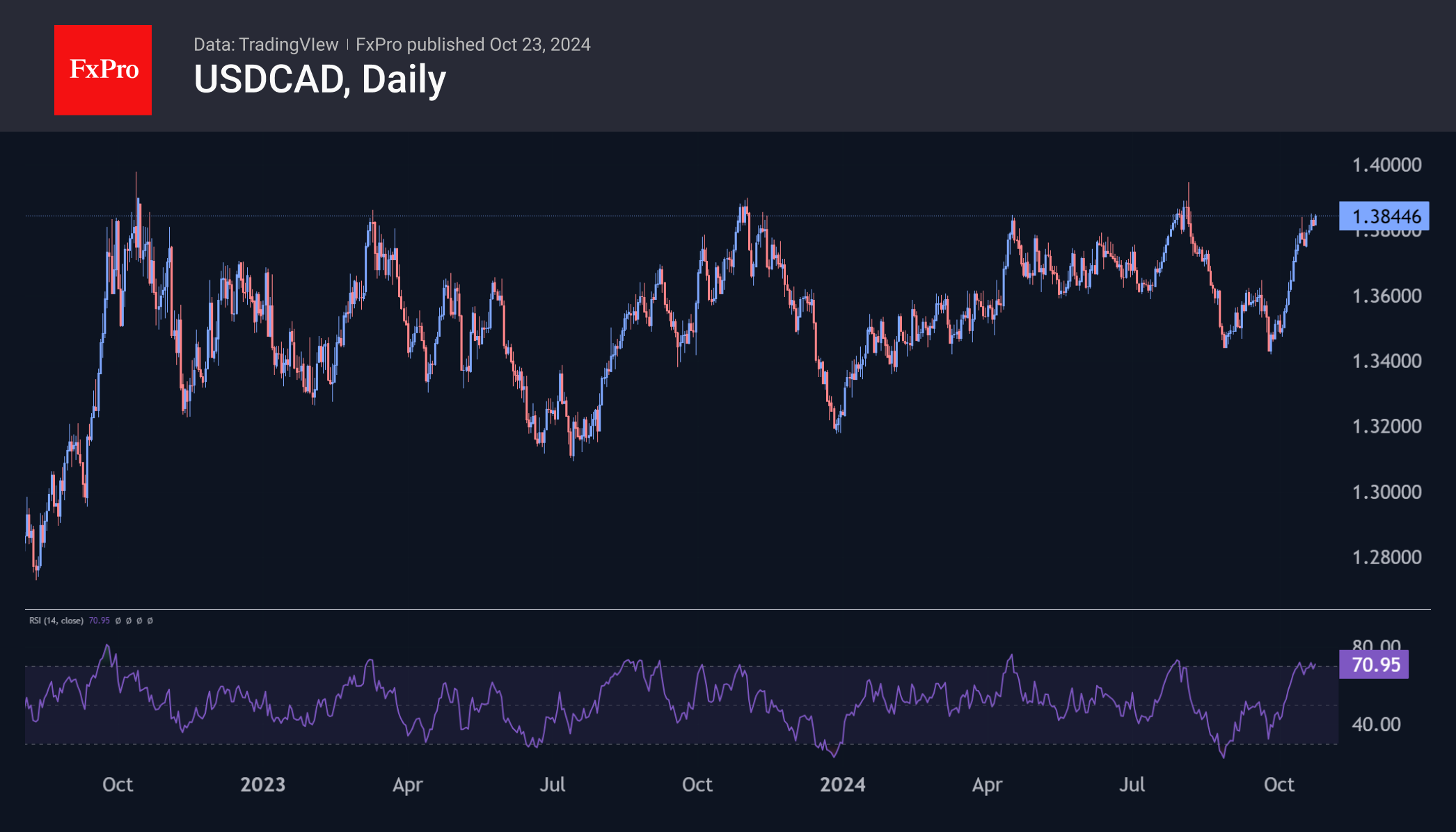Click the rightmost Oct label on time axis
The width and height of the screenshot is (1456, 832).
coord(1279,785)
